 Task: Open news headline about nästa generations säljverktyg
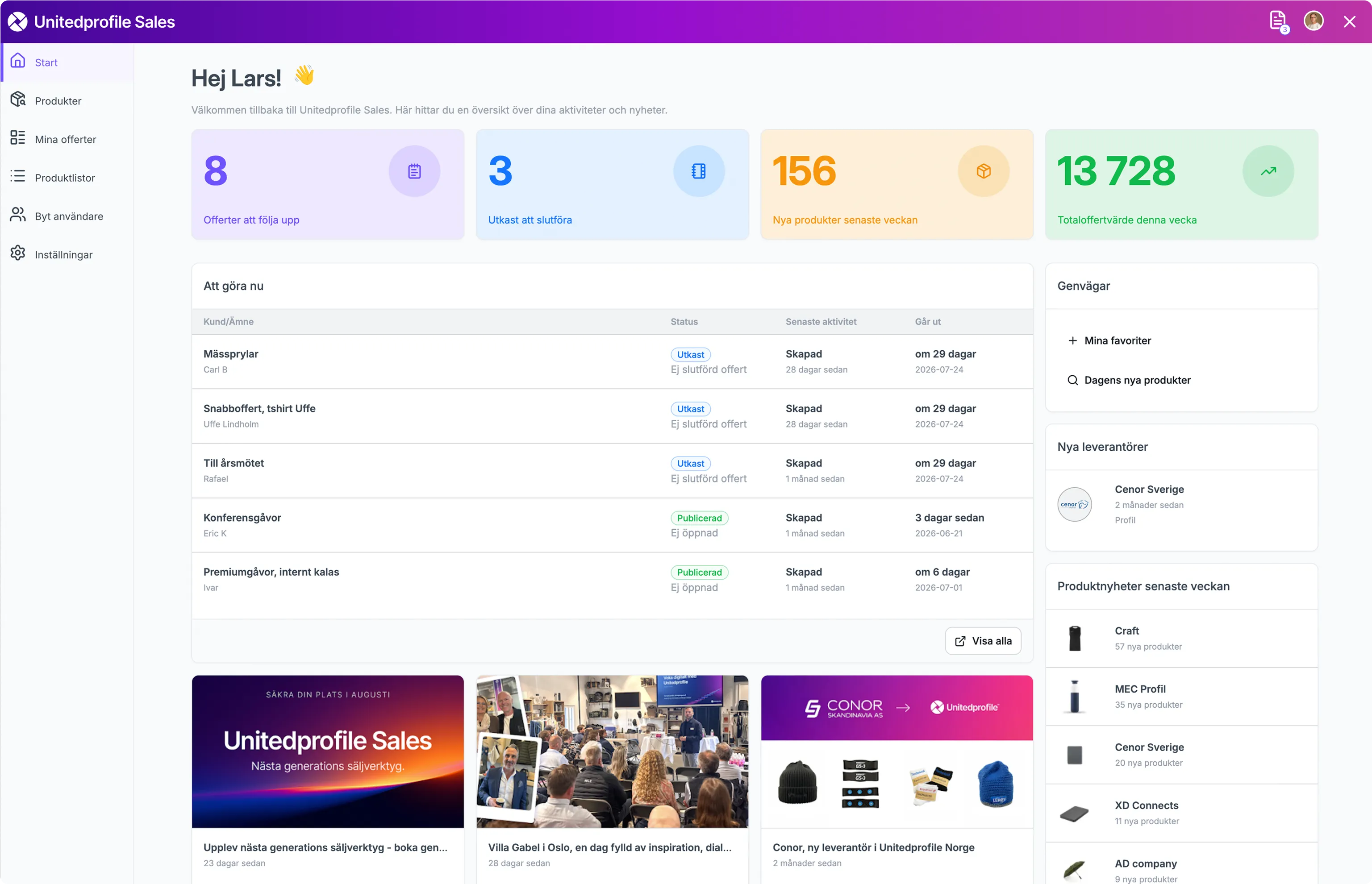click(x=325, y=847)
